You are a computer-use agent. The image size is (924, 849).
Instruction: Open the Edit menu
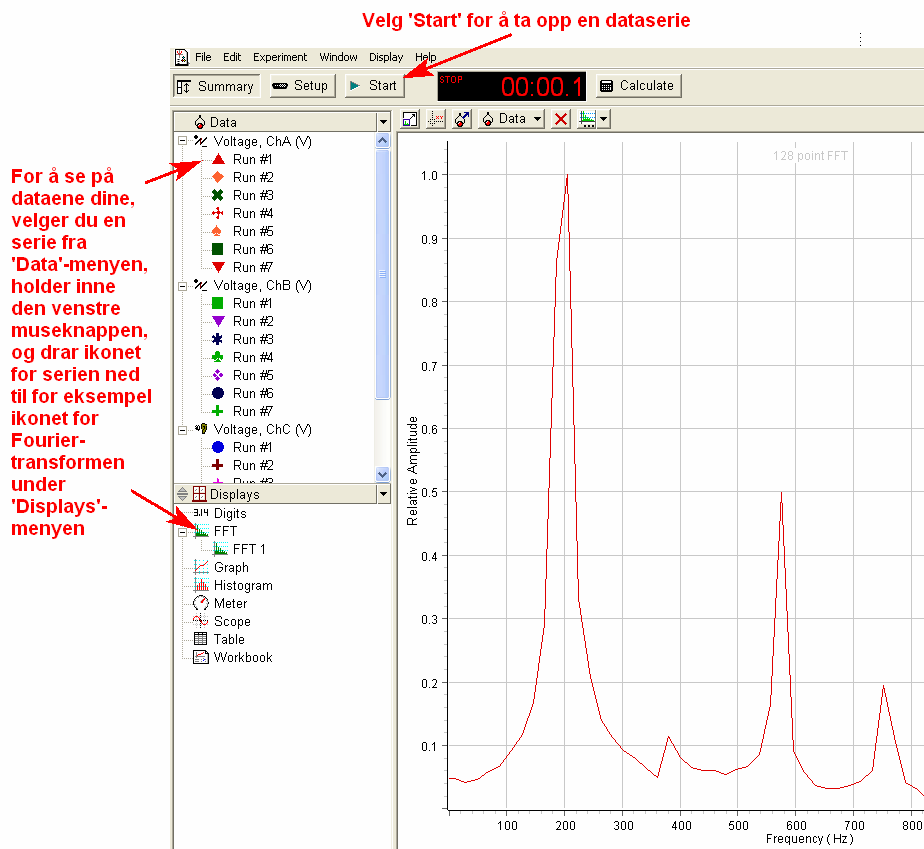(232, 57)
